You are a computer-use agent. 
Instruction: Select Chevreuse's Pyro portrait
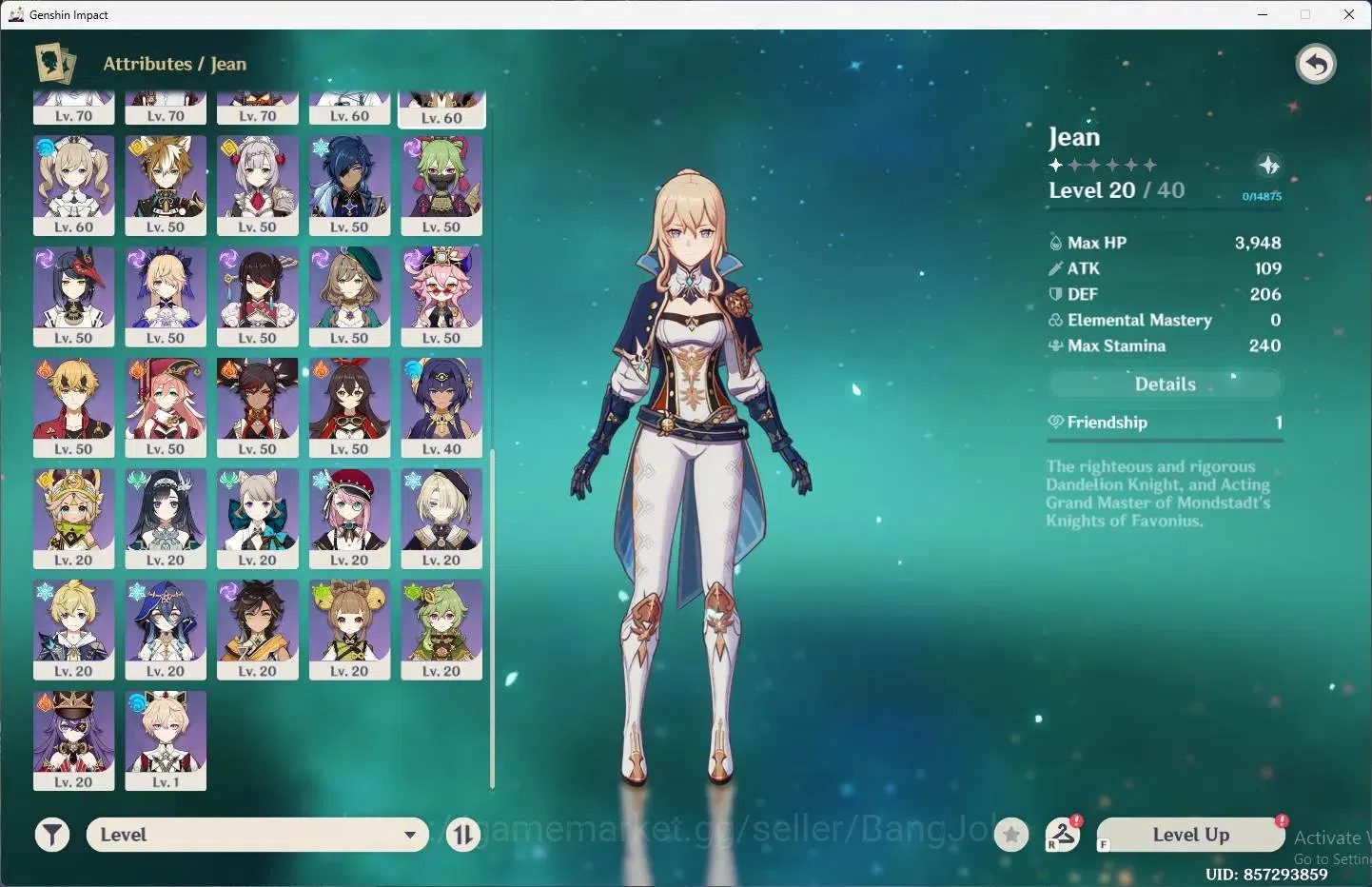(x=73, y=740)
